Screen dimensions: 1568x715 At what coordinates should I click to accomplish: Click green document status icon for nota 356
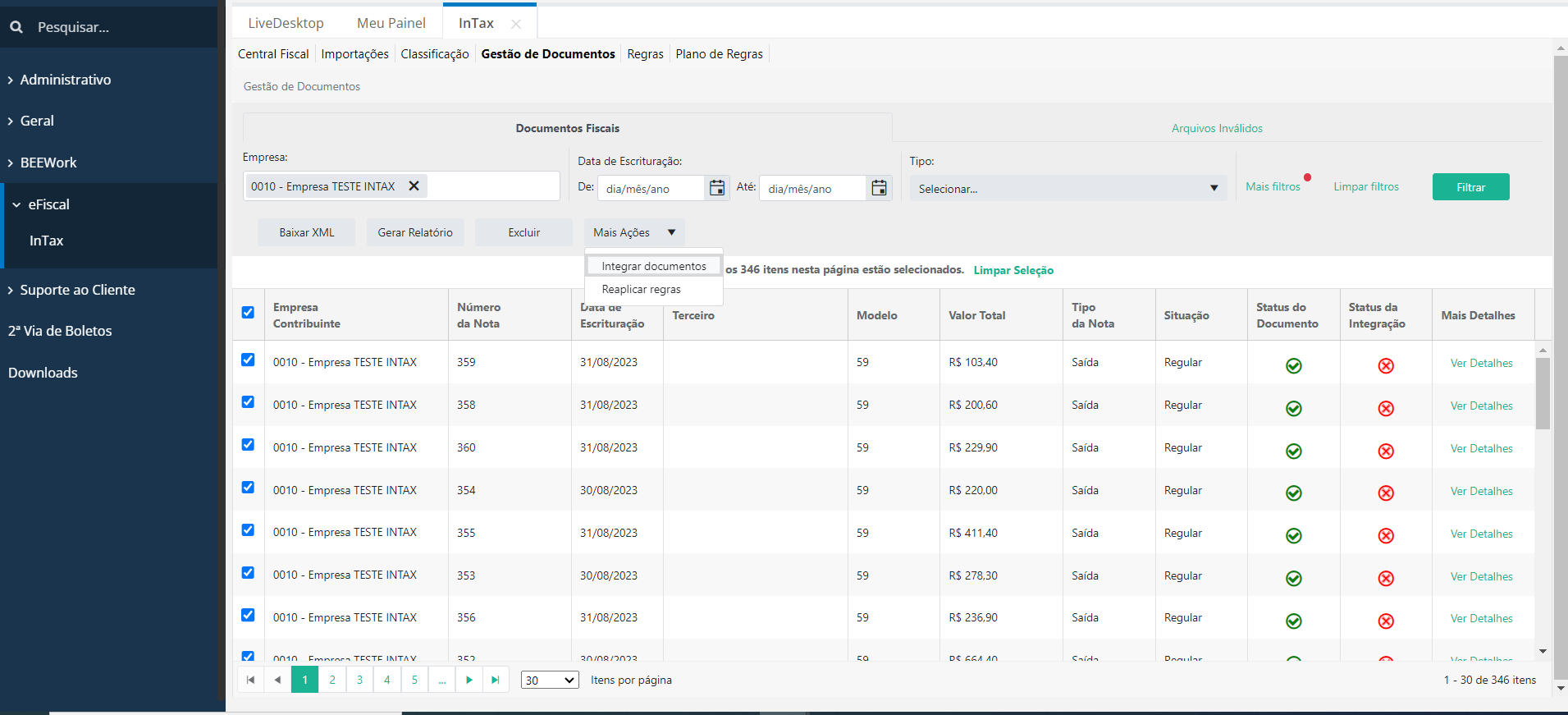coord(1294,621)
